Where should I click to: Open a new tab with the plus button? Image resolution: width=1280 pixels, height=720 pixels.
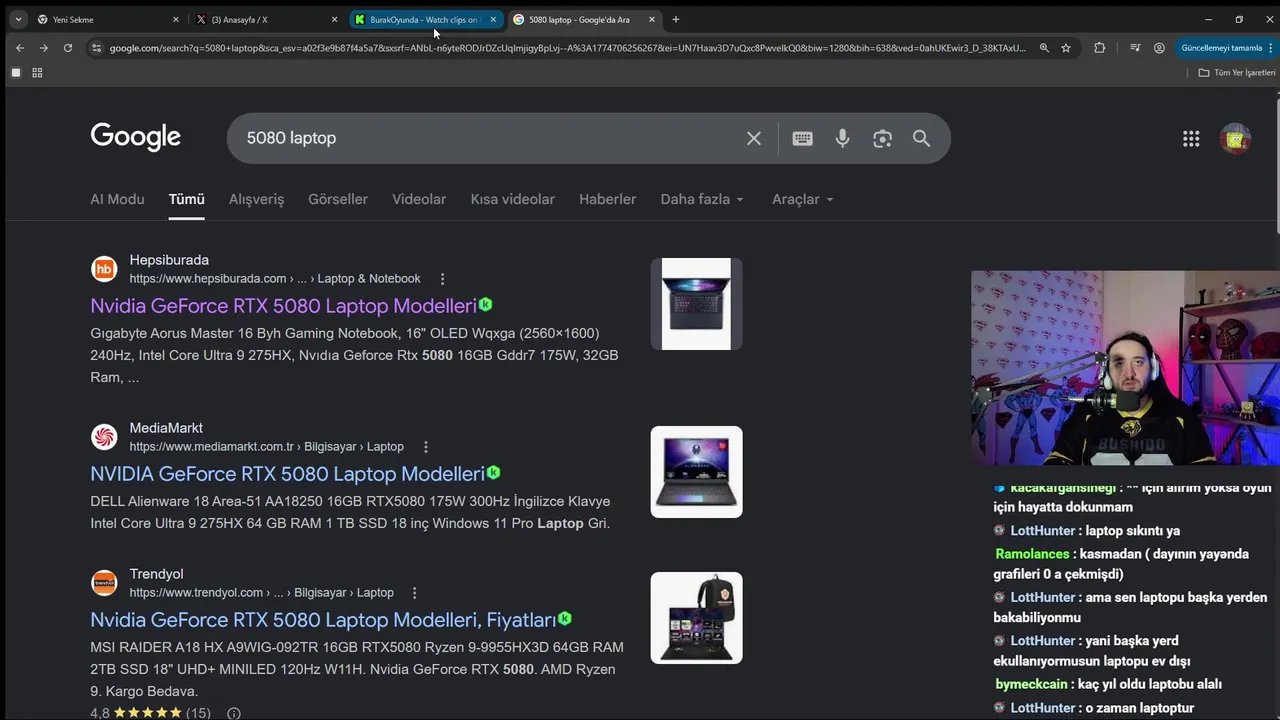(x=676, y=19)
